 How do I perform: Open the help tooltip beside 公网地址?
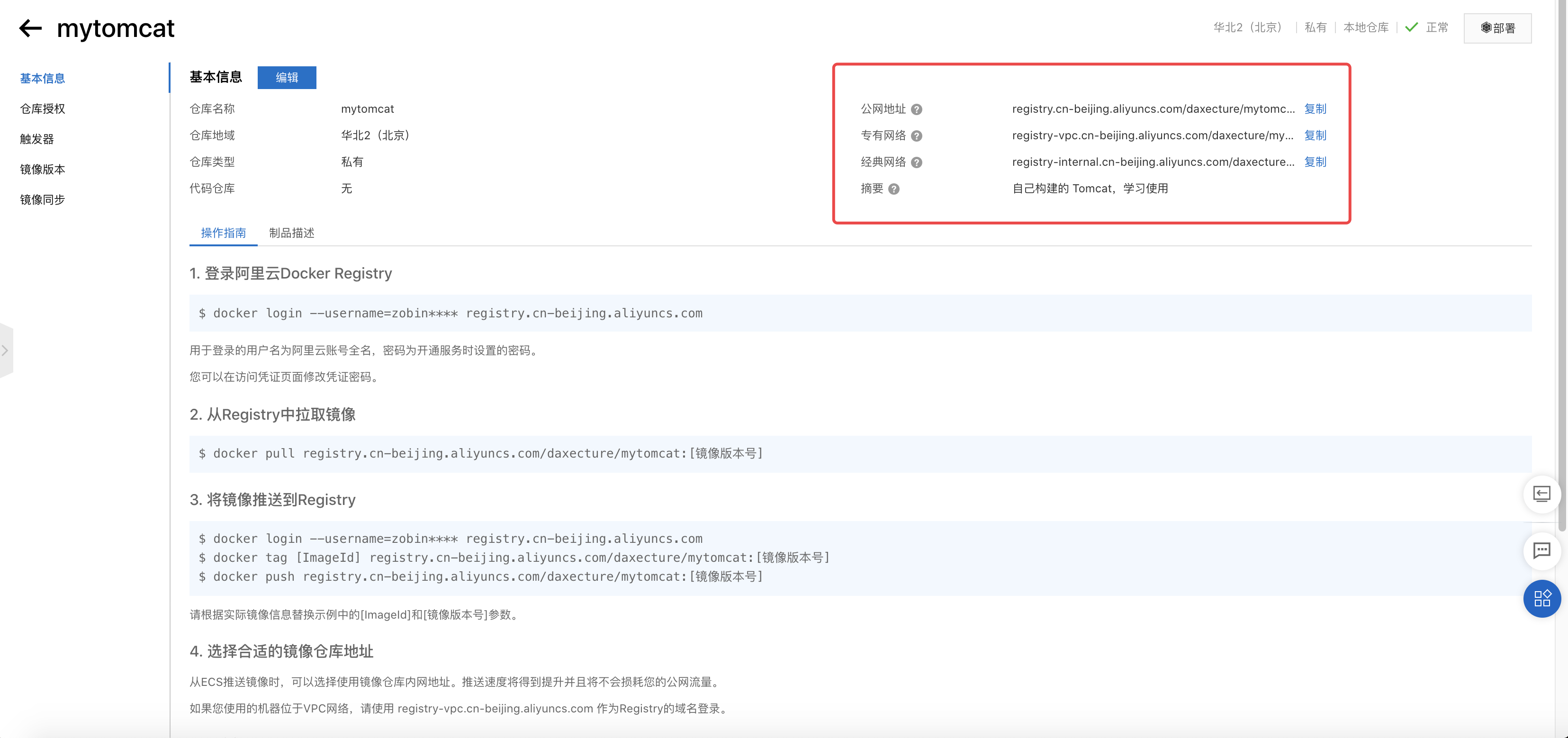pos(917,109)
